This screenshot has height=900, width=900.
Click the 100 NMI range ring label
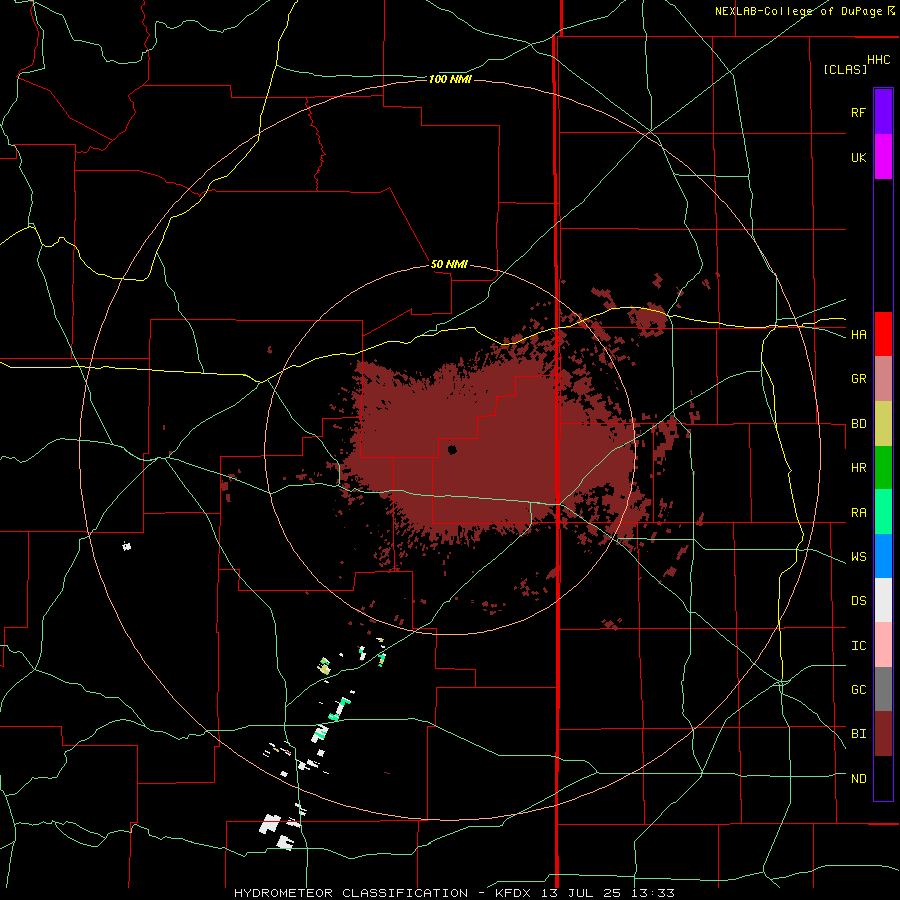[450, 79]
